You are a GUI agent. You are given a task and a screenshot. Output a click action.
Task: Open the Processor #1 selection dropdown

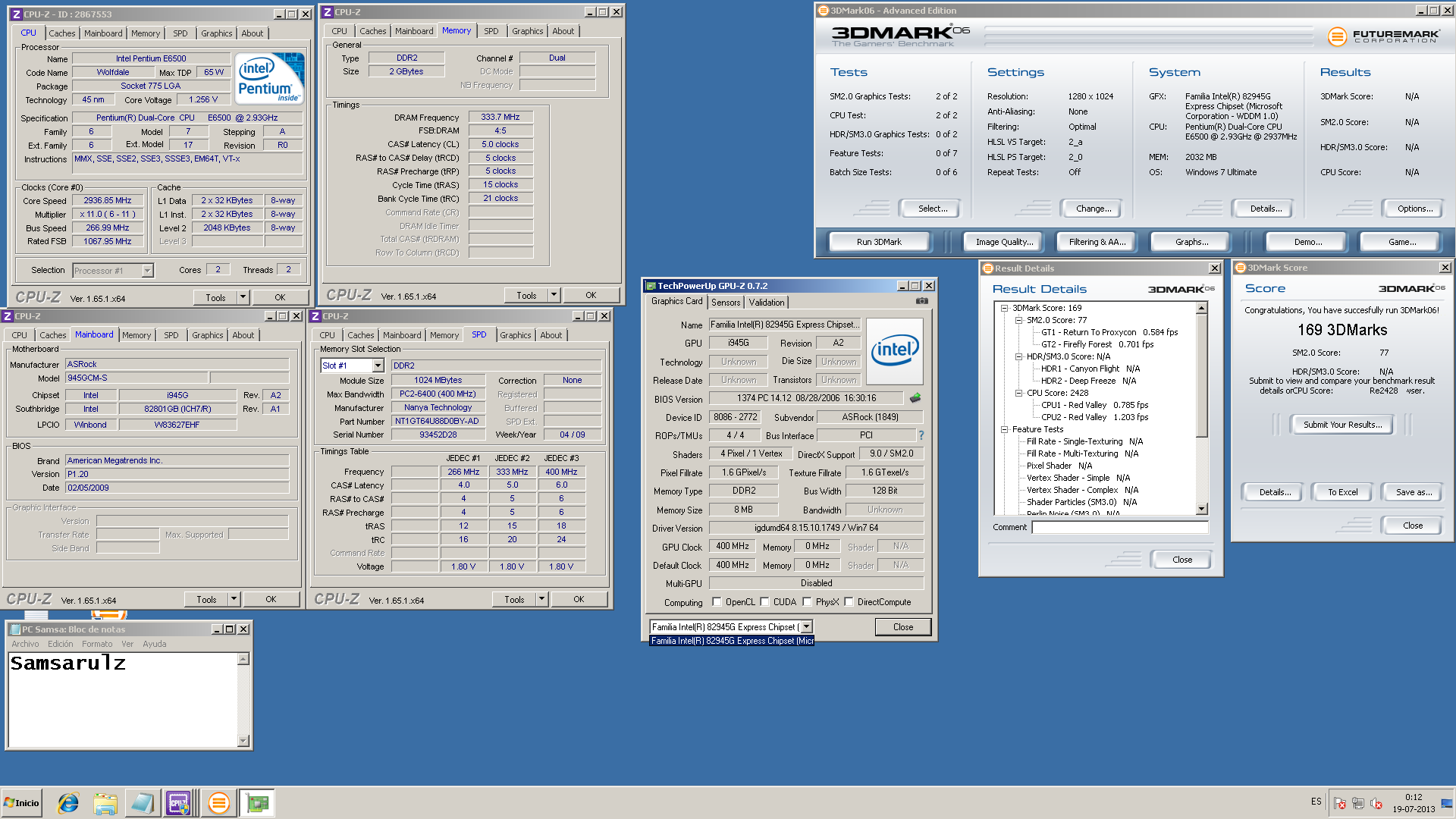(x=147, y=271)
